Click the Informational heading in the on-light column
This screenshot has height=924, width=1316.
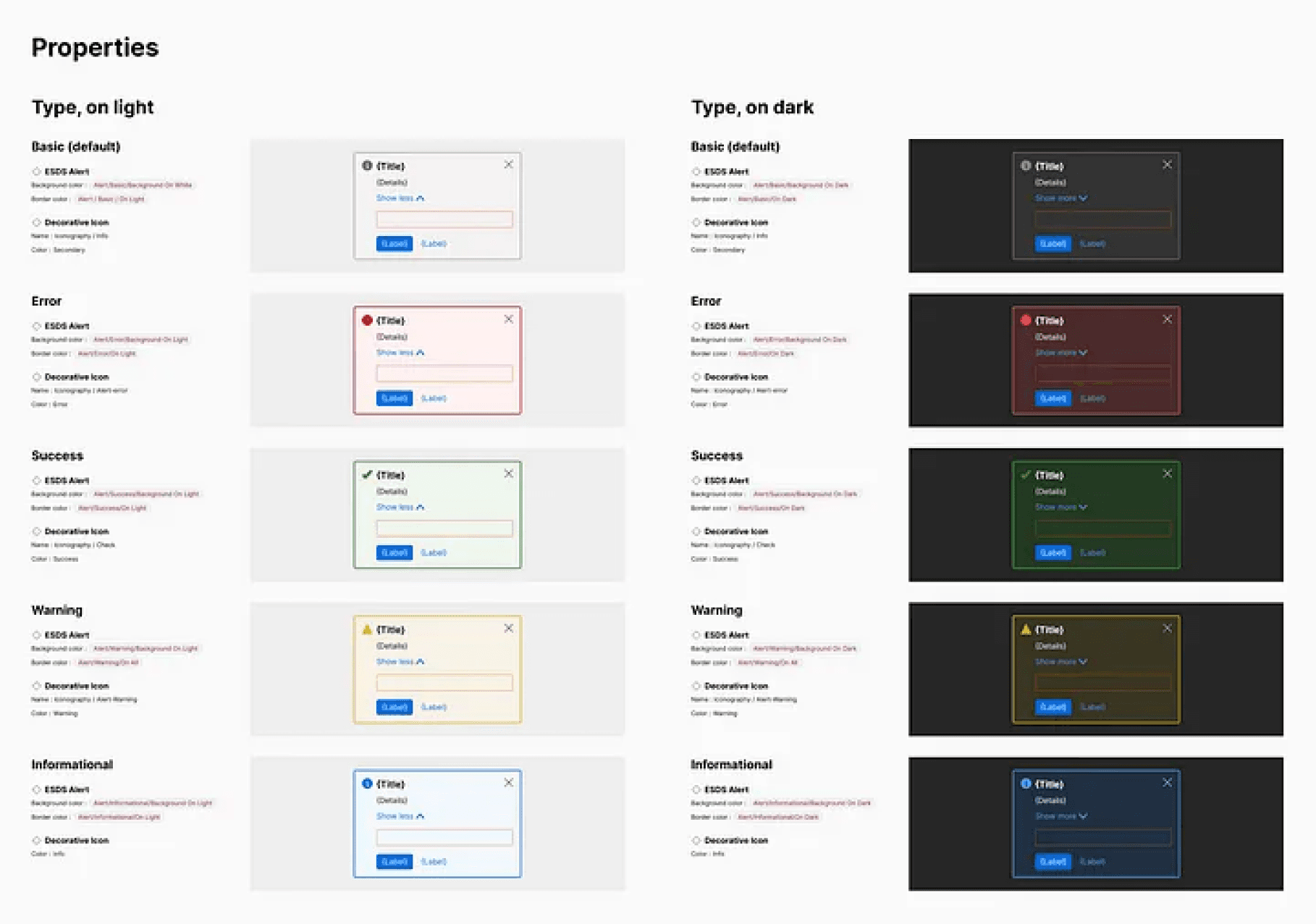point(72,765)
